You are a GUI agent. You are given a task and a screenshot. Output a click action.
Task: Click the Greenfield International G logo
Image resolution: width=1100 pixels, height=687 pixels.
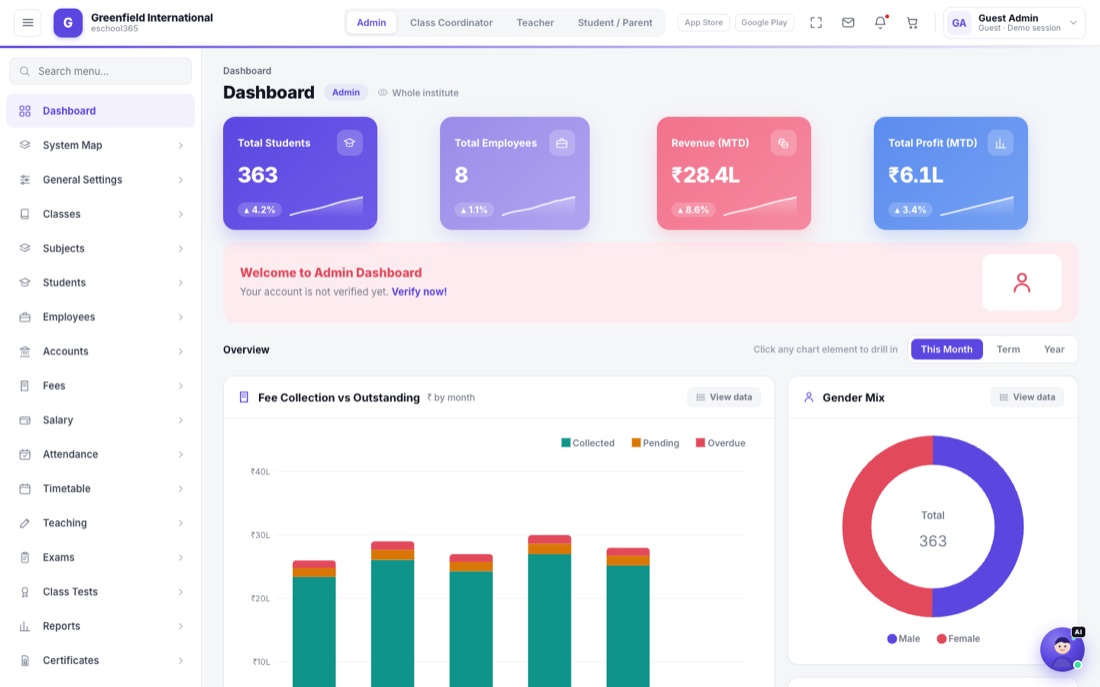point(68,22)
